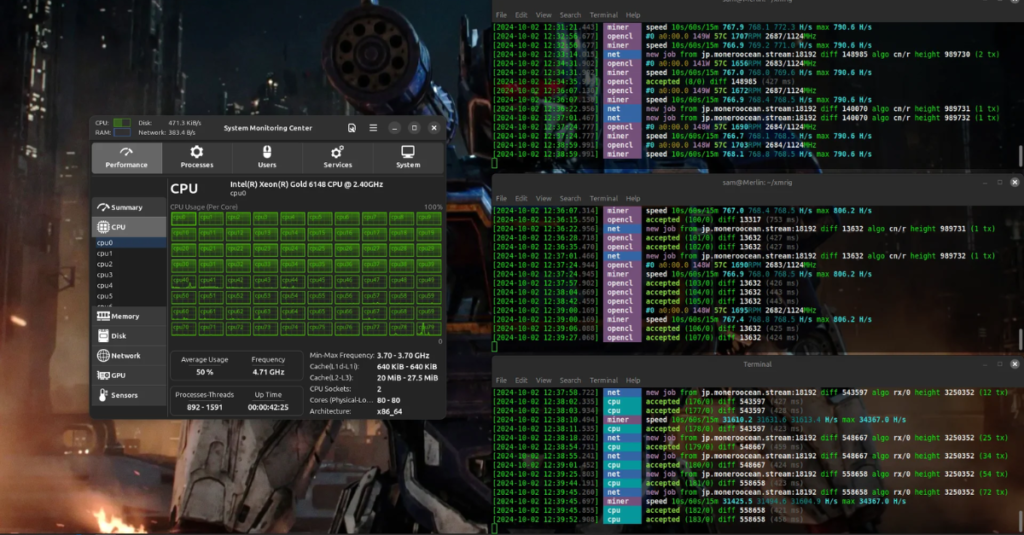The image size is (1024, 535).
Task: Open the Terminal menu in top terminal window
Action: click(603, 15)
